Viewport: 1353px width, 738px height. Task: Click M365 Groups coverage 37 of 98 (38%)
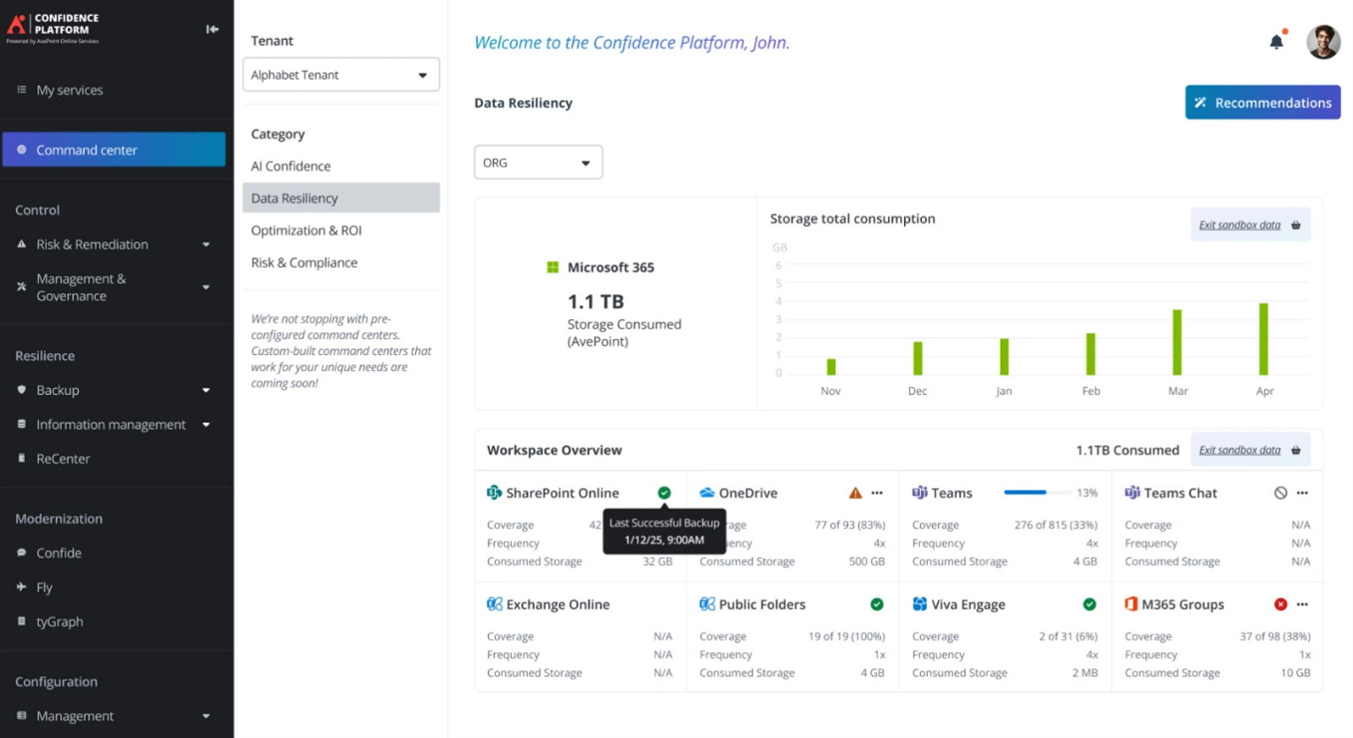pos(1275,636)
